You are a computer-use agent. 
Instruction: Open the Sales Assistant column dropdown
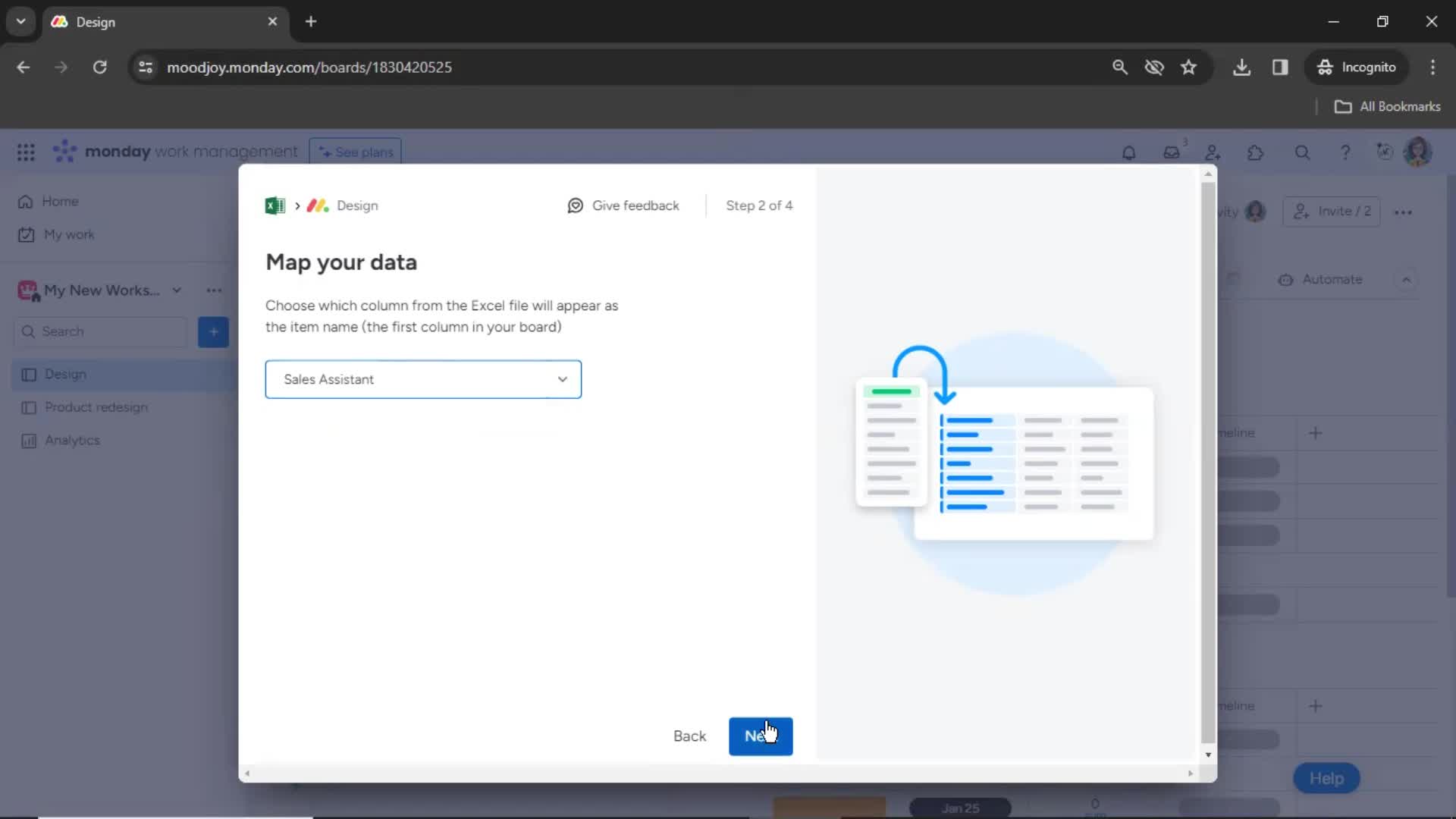pos(423,379)
